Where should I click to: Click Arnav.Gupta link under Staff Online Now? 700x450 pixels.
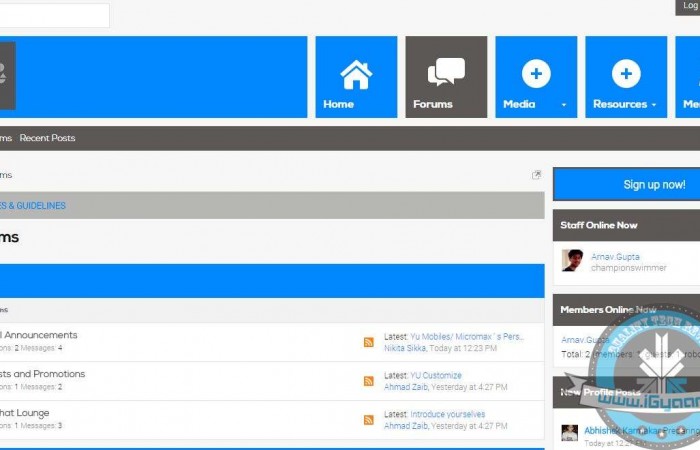click(x=615, y=257)
